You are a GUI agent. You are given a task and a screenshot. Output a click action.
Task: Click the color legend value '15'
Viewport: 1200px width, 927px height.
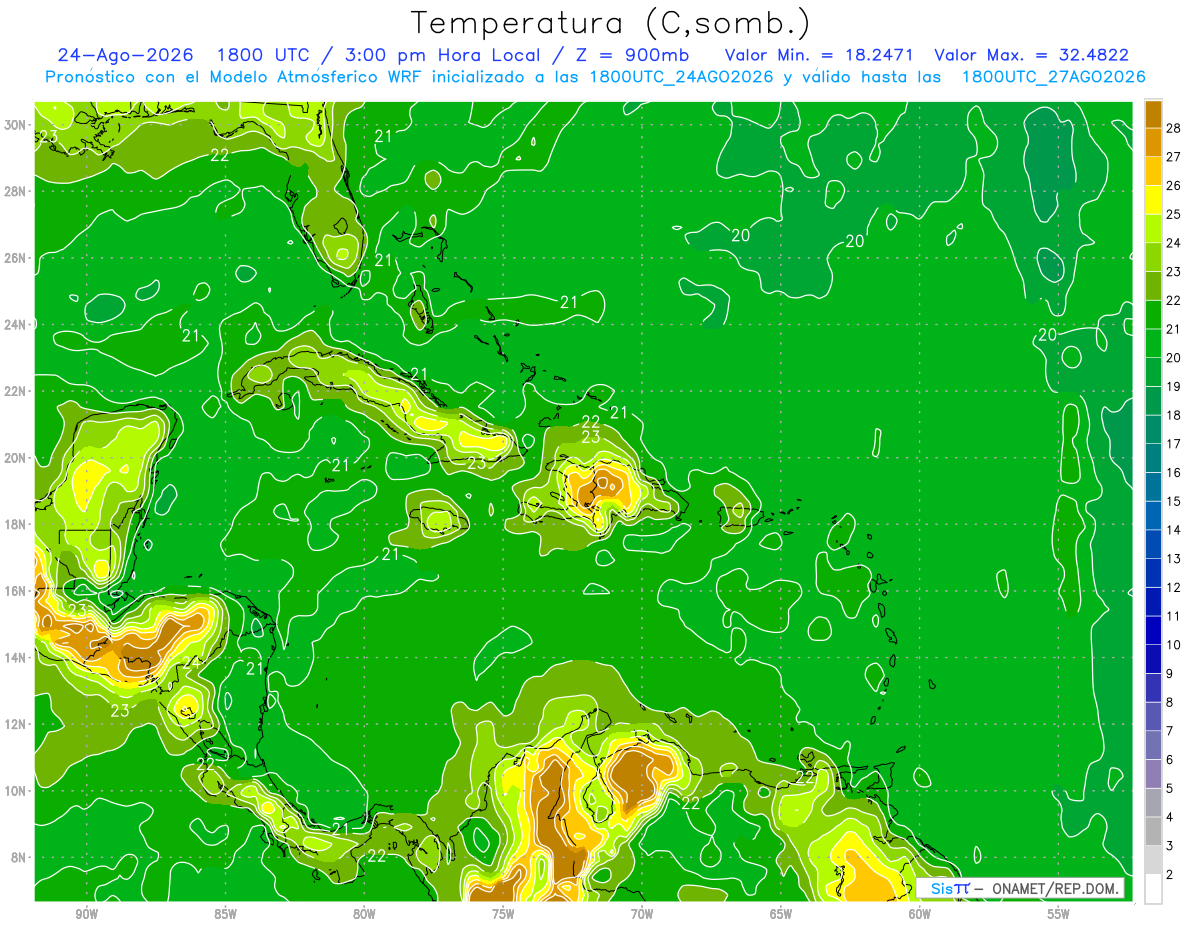click(1174, 501)
